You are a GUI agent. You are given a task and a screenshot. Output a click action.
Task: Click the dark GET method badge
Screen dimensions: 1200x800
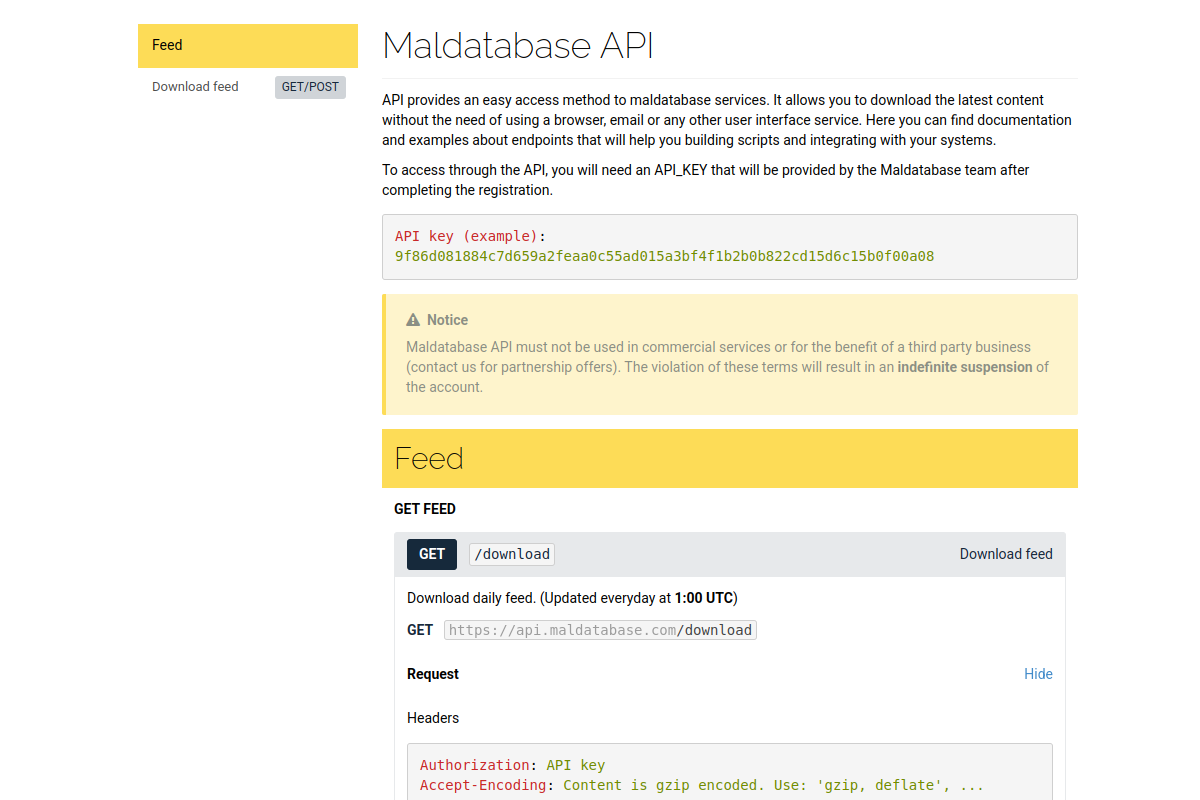coord(432,554)
